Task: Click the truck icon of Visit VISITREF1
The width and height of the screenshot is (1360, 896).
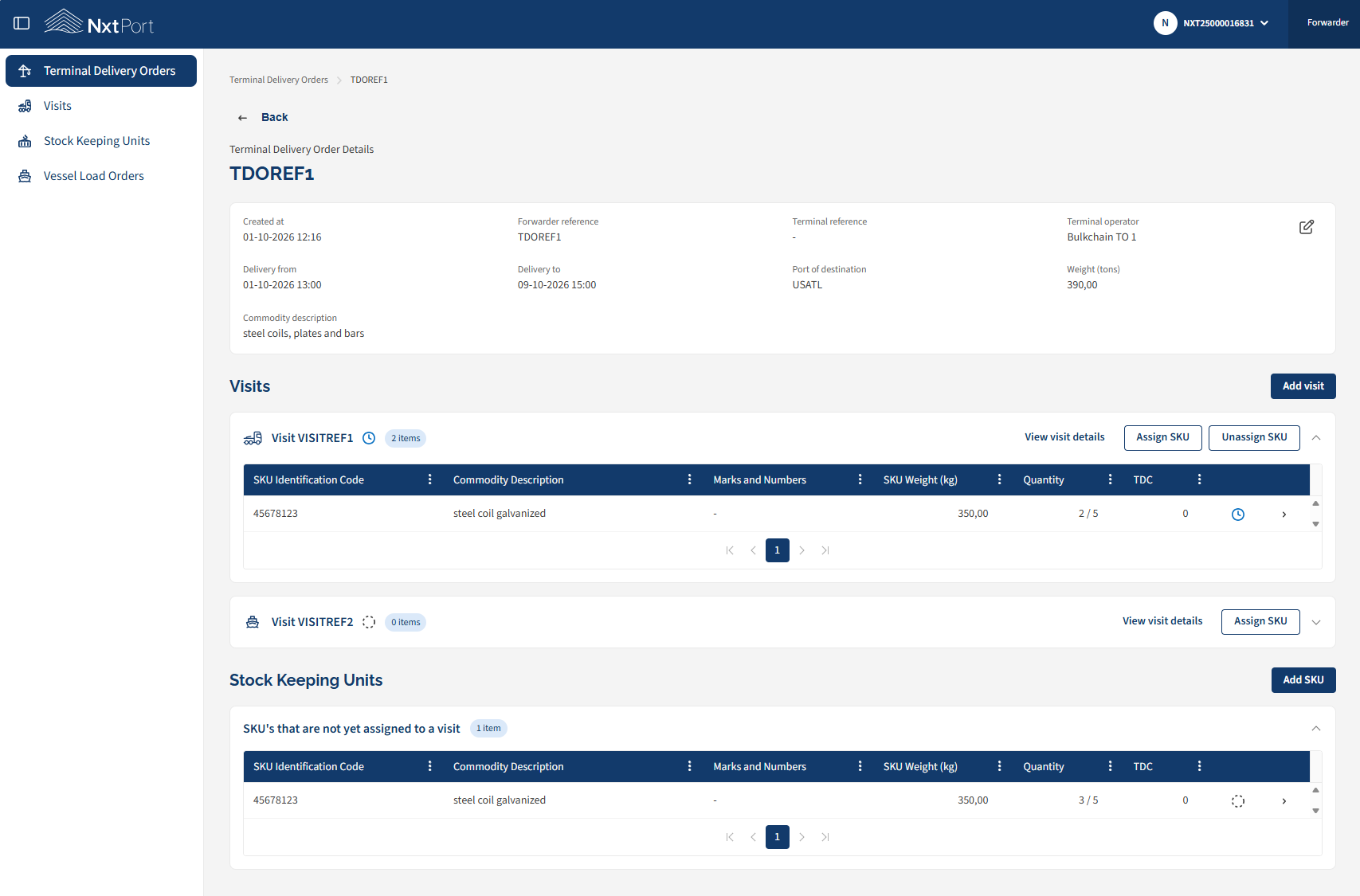Action: (x=253, y=438)
